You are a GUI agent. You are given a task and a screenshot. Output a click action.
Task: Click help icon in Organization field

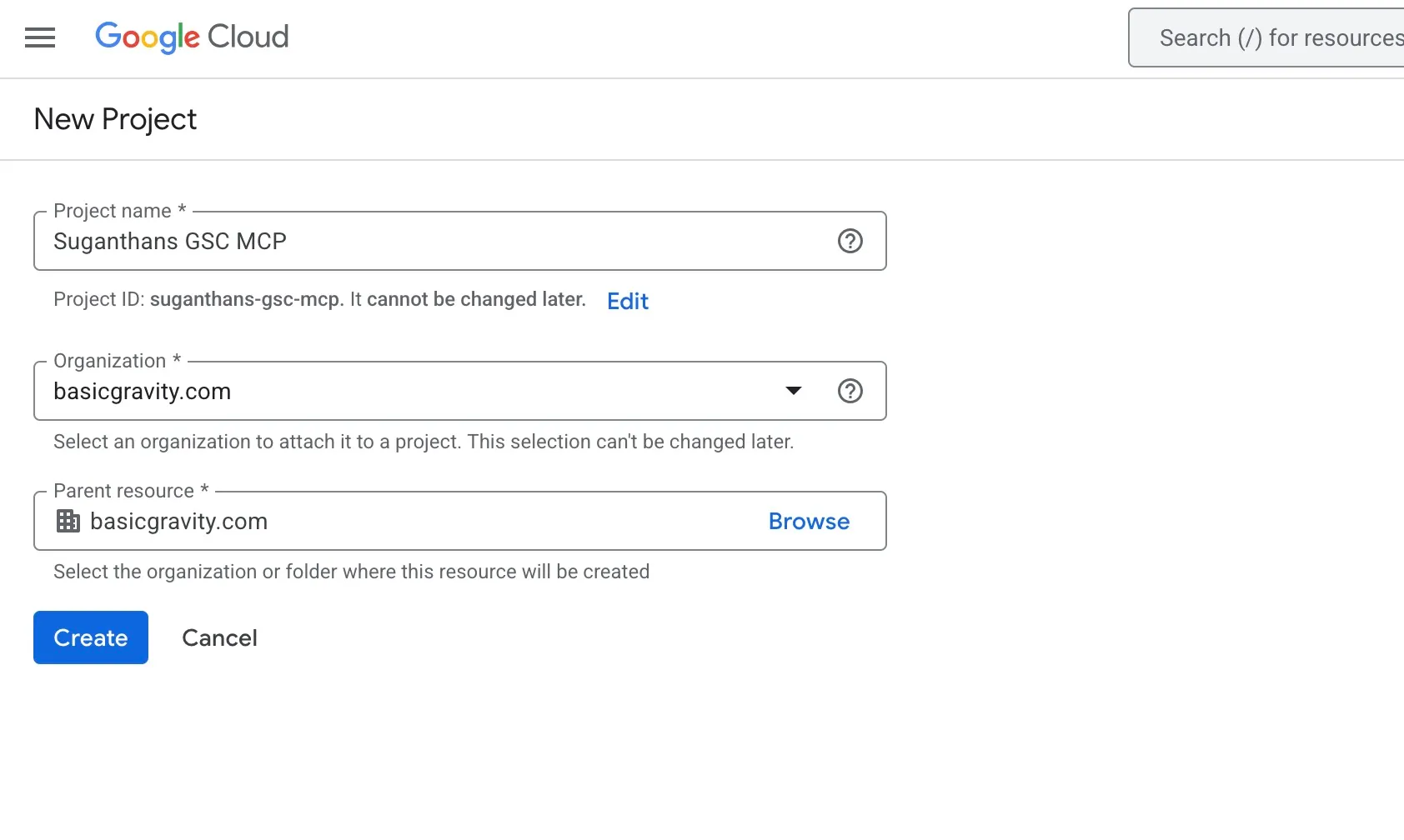[850, 391]
